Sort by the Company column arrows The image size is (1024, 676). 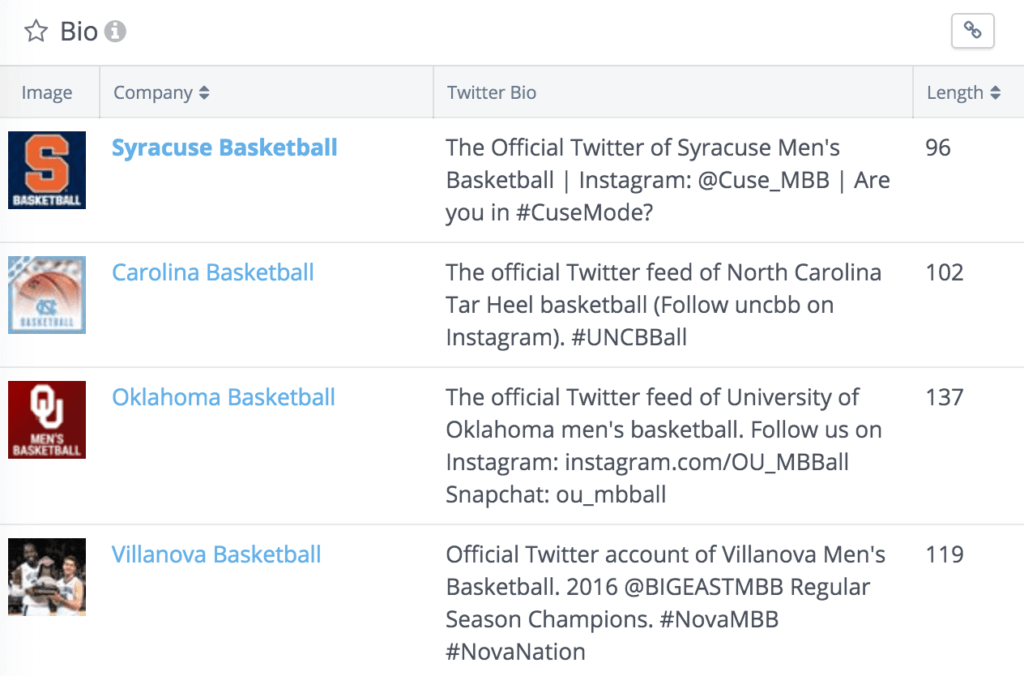pyautogui.click(x=204, y=93)
